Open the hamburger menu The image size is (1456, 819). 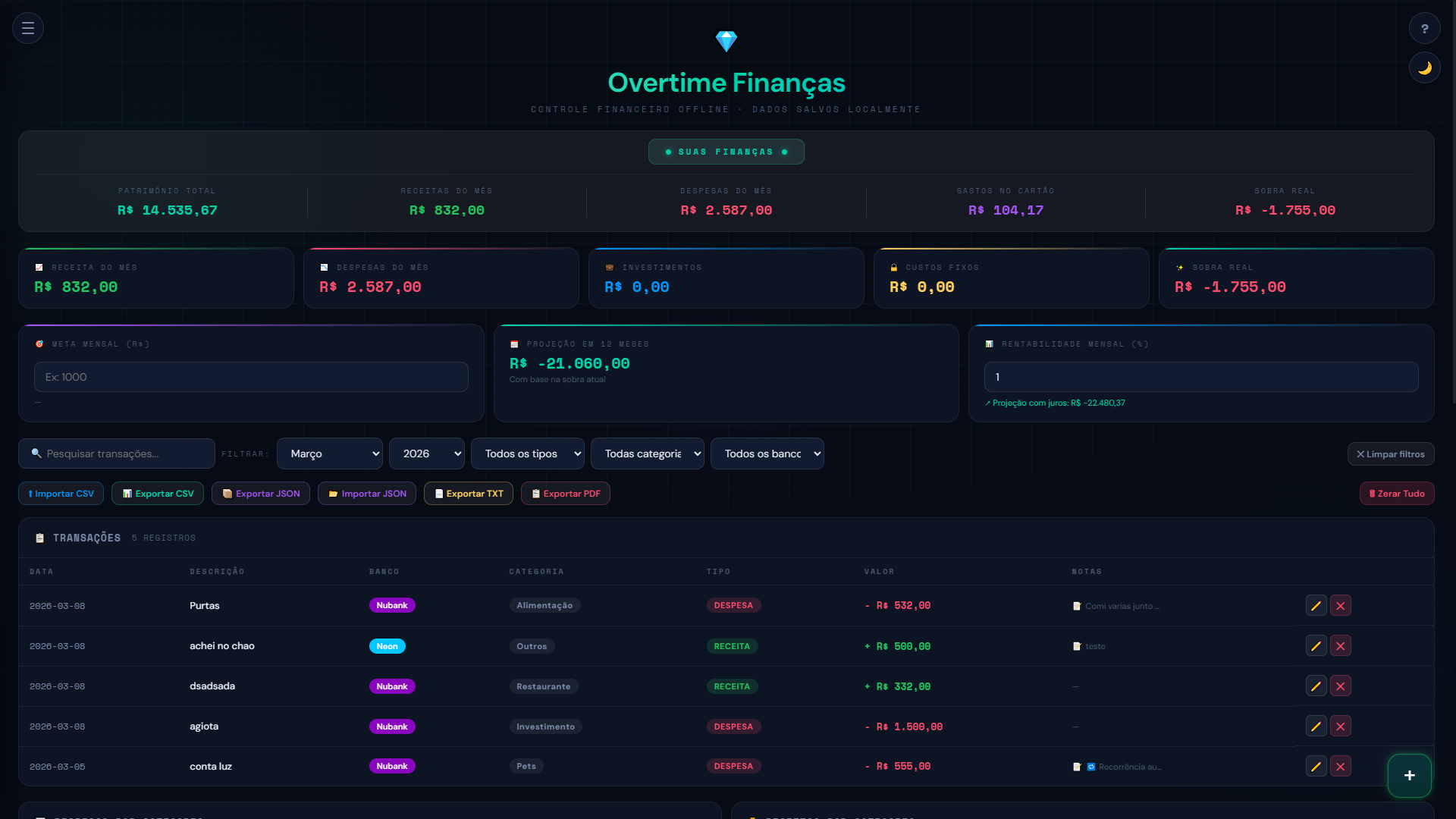[x=27, y=28]
